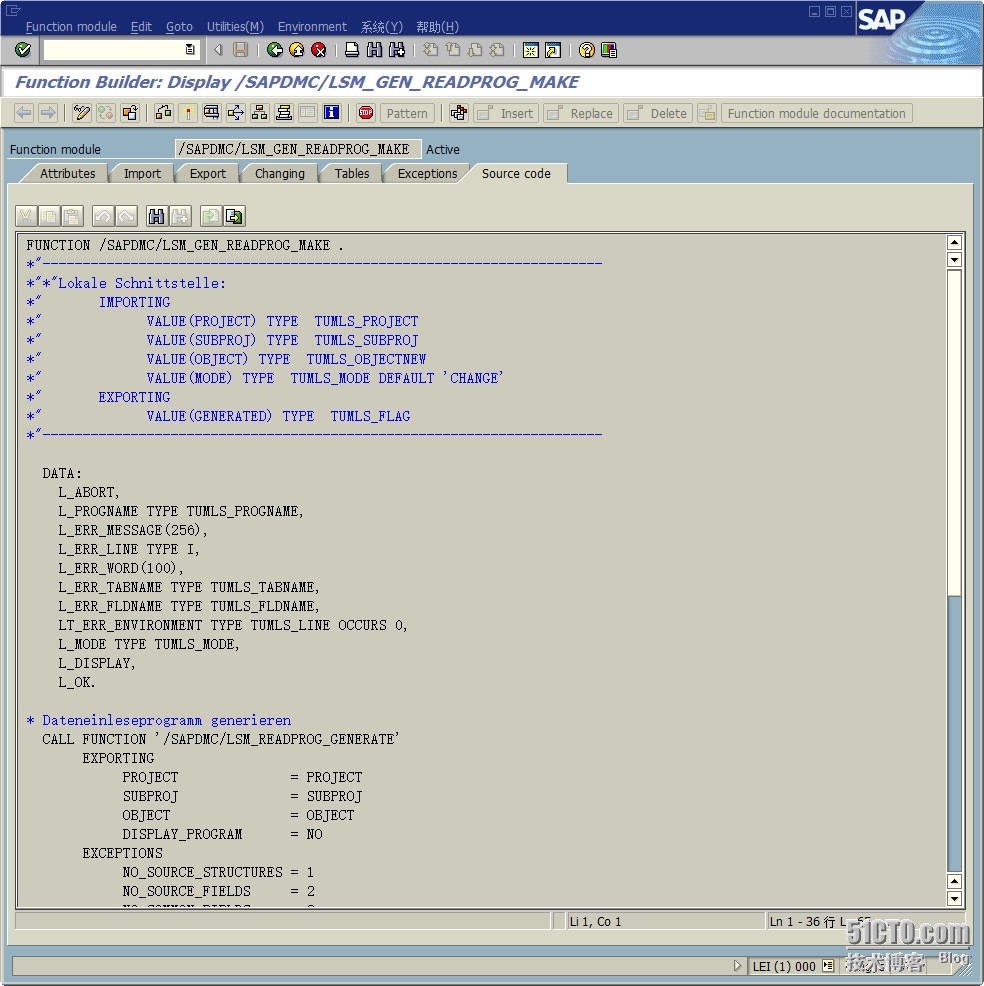Switch to the Import tab

pos(142,174)
